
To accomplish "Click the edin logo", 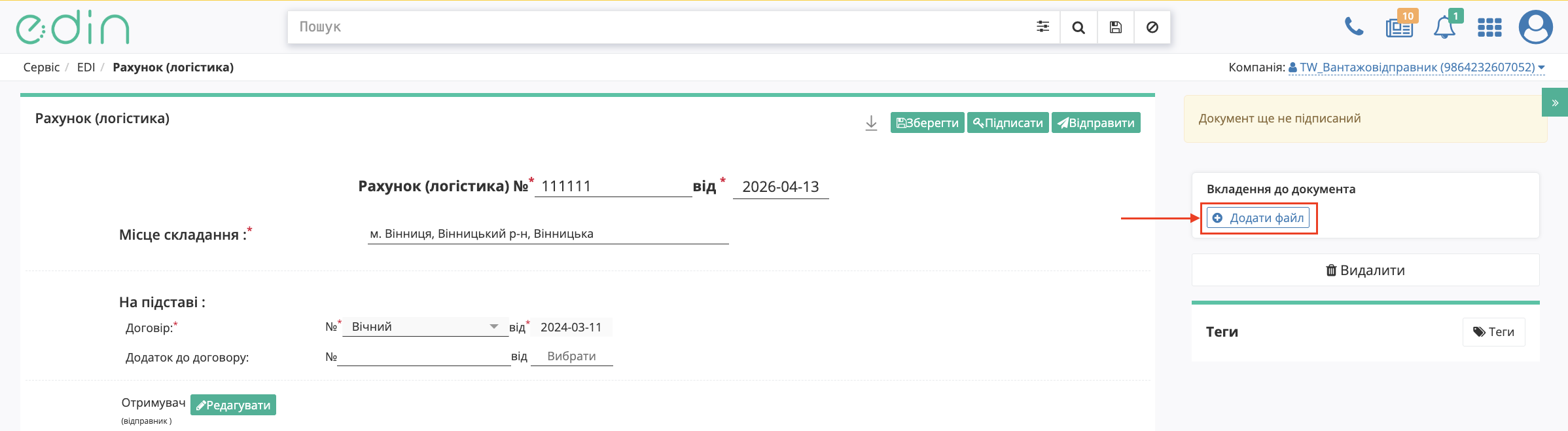I will click(x=73, y=28).
